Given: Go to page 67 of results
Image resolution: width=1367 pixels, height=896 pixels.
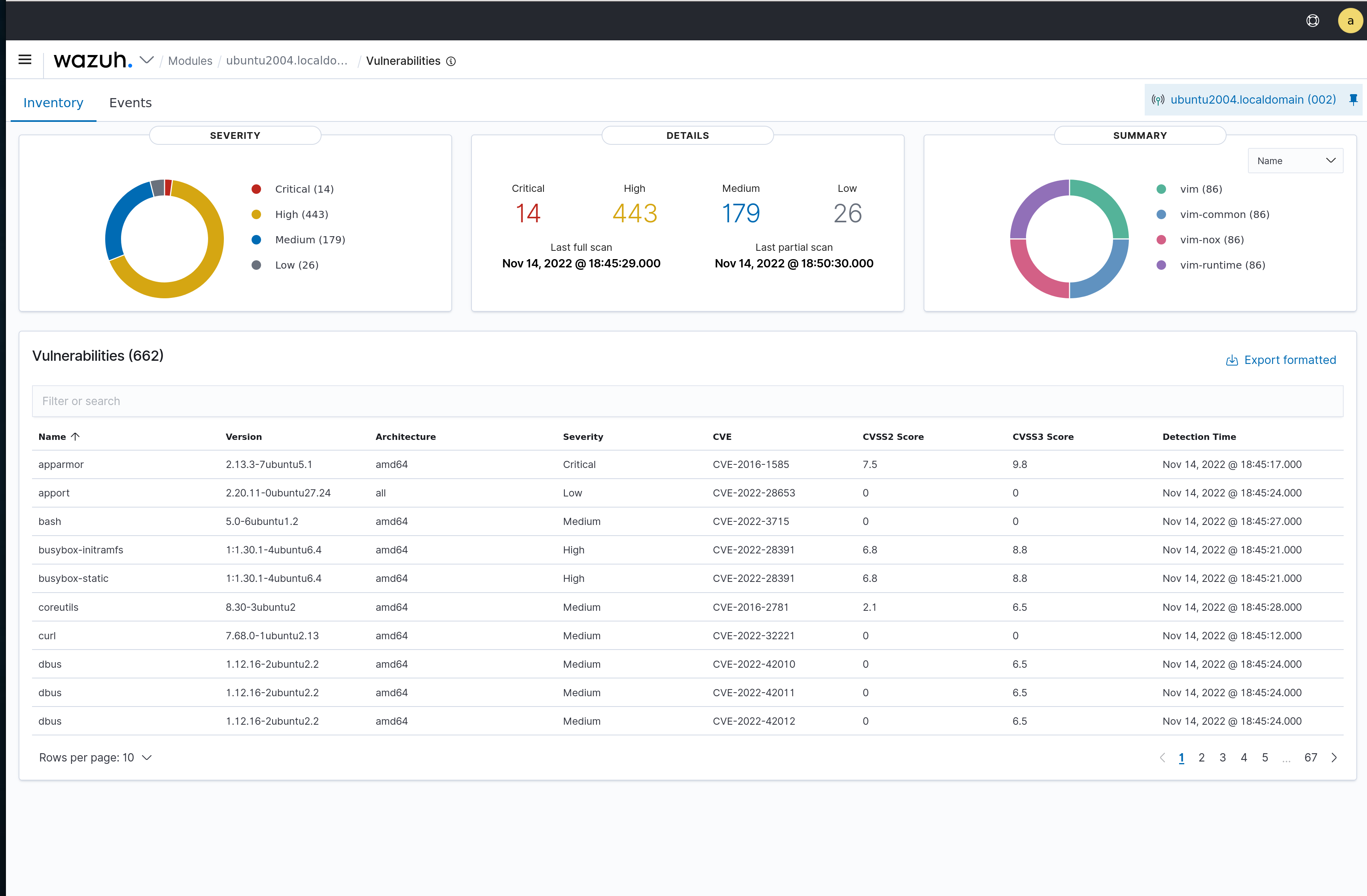Looking at the screenshot, I should (x=1311, y=758).
